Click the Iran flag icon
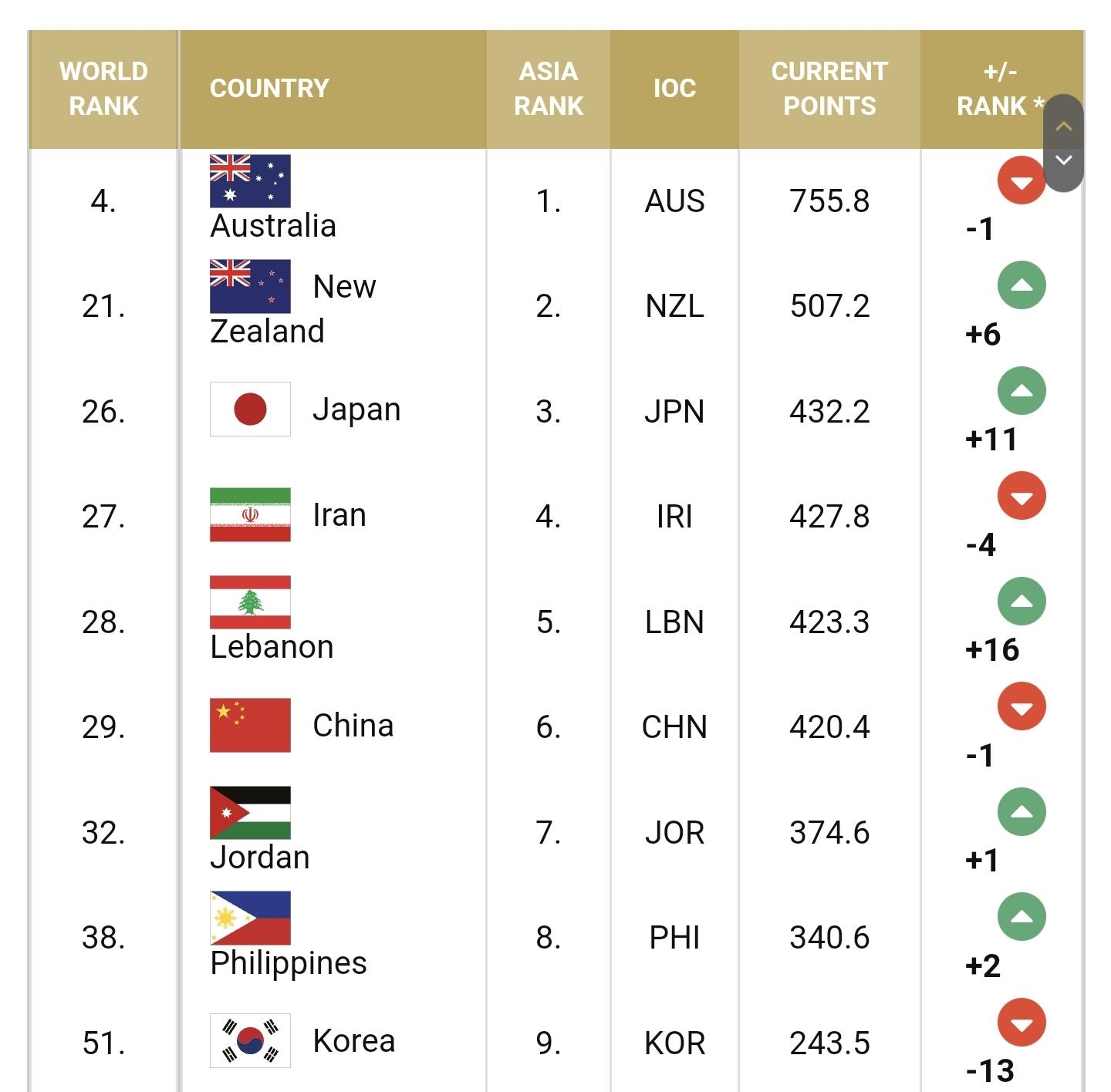Screen dimensions: 1111x1092 250,514
